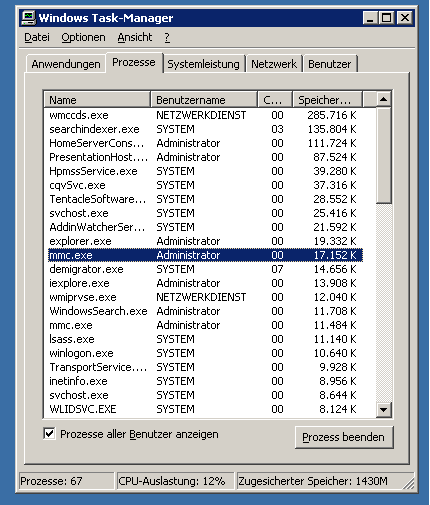Click the 135.804 K memory value
The height and width of the screenshot is (505, 430).
(332, 129)
